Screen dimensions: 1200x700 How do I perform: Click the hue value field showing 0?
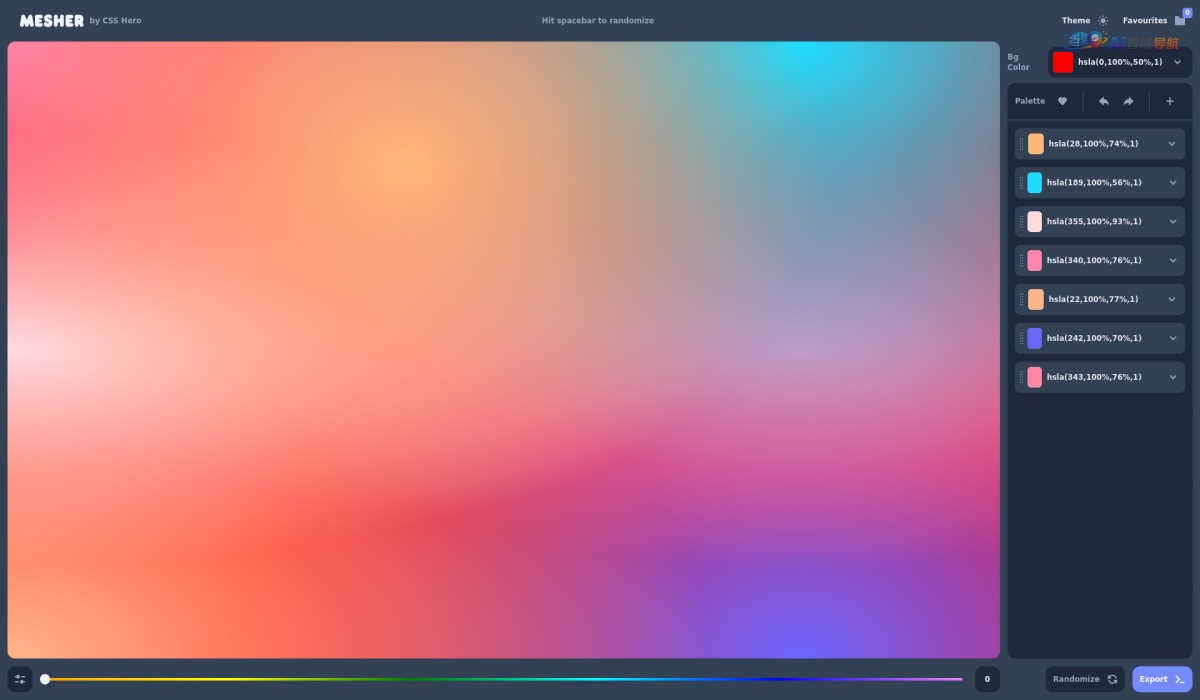[x=987, y=679]
